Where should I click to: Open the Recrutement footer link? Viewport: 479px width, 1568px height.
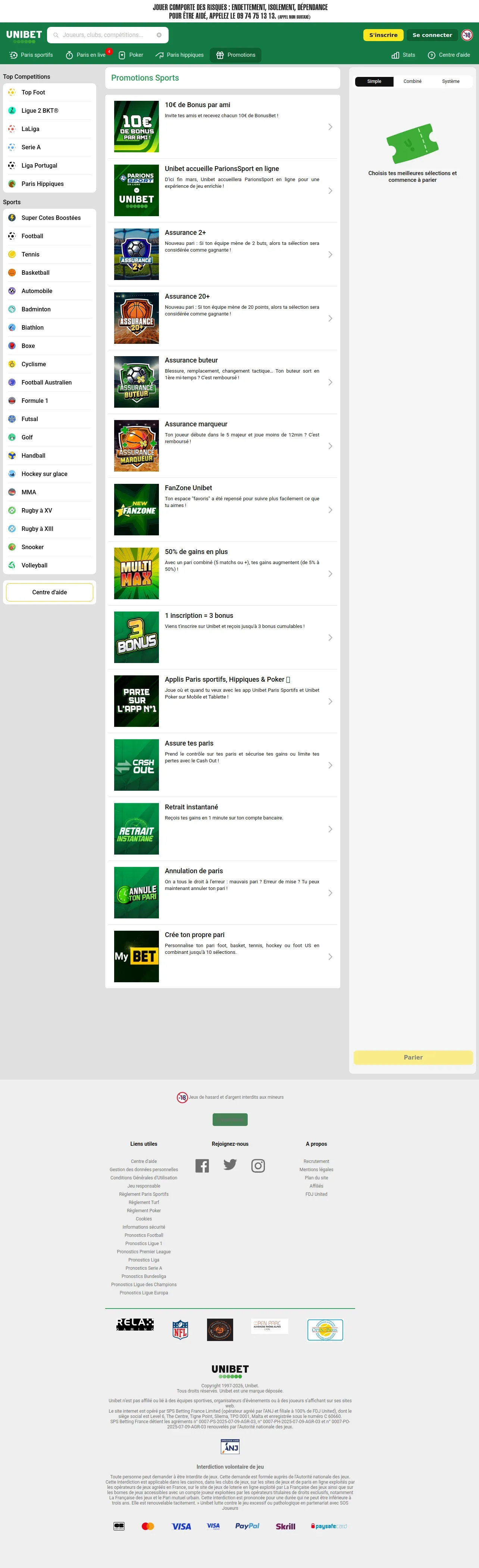coord(316,1161)
